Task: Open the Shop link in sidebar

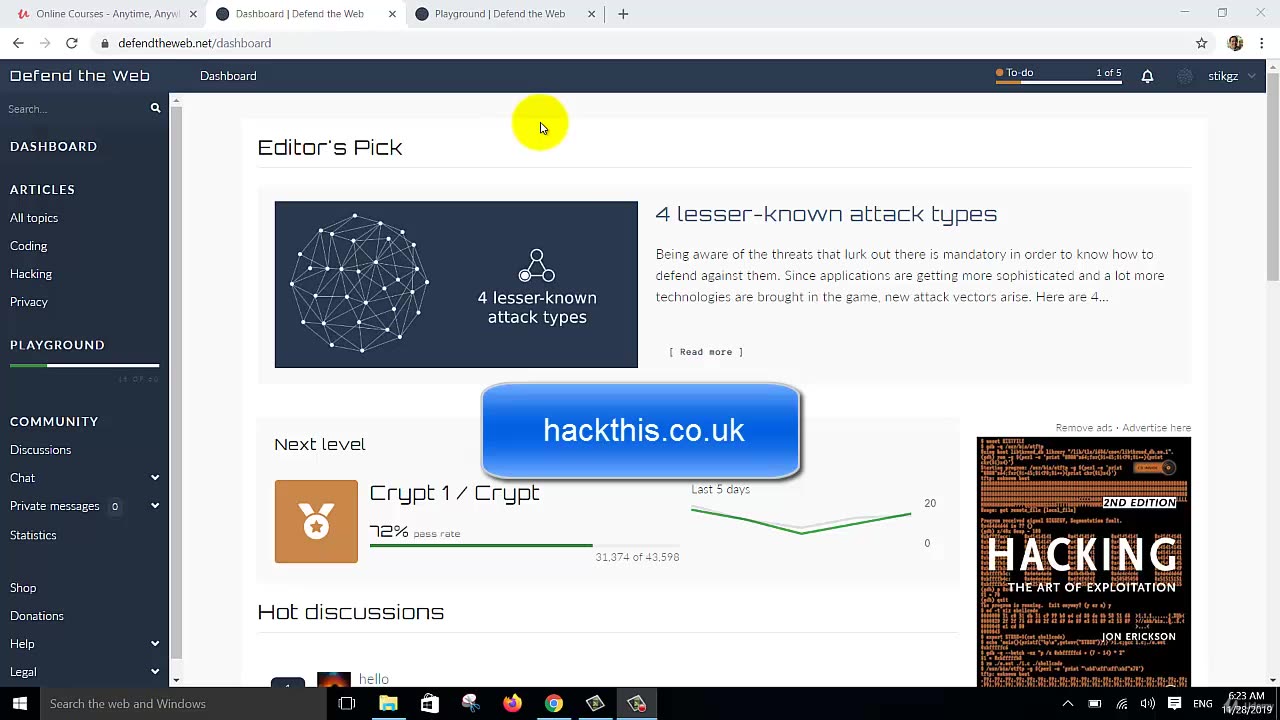Action: [23, 588]
